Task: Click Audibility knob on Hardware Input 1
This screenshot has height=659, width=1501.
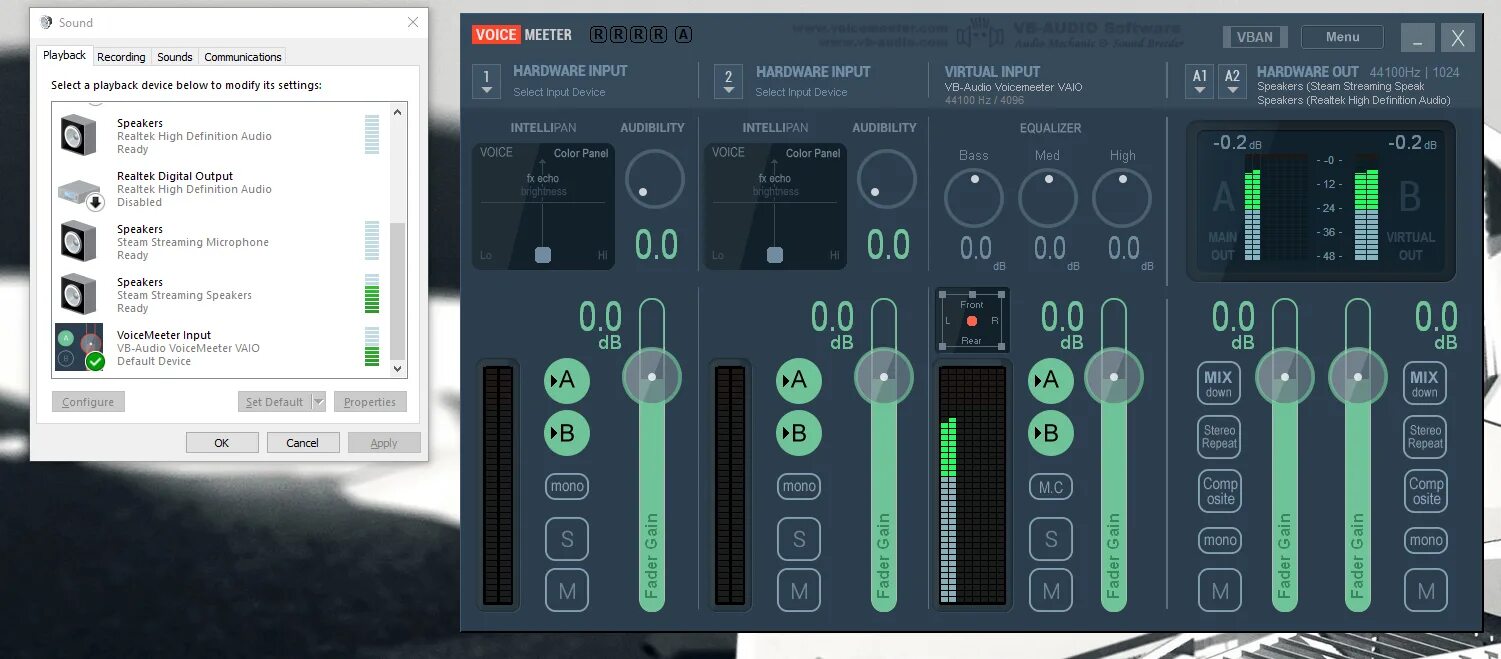Action: point(655,179)
